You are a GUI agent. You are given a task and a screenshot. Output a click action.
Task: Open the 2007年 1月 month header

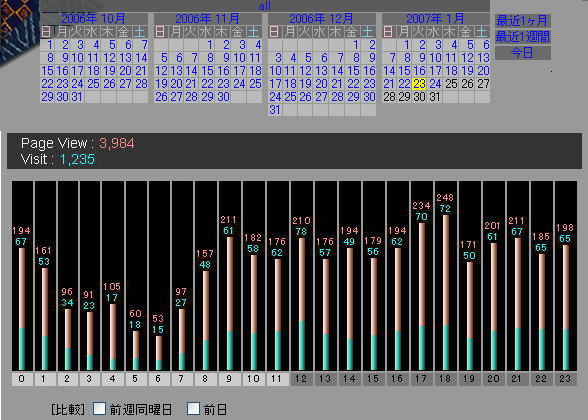click(435, 18)
